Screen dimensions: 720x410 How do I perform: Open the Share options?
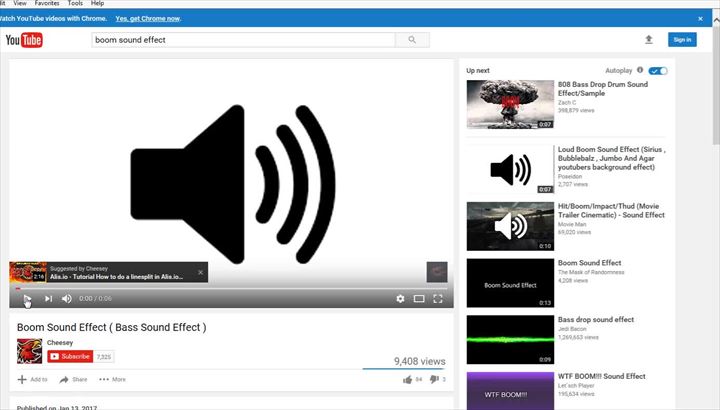click(73, 380)
